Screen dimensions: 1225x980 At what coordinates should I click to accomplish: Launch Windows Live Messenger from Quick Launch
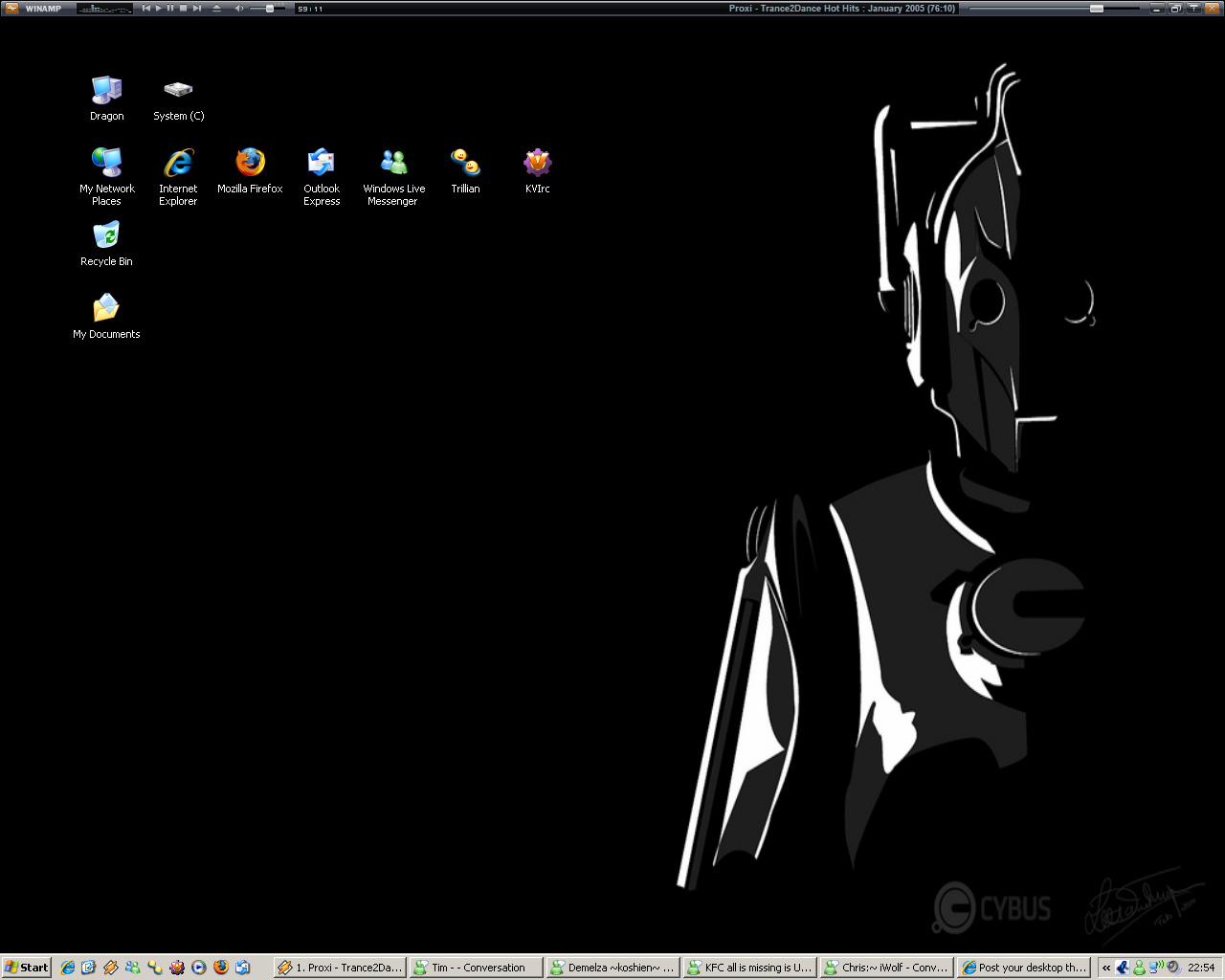133,968
